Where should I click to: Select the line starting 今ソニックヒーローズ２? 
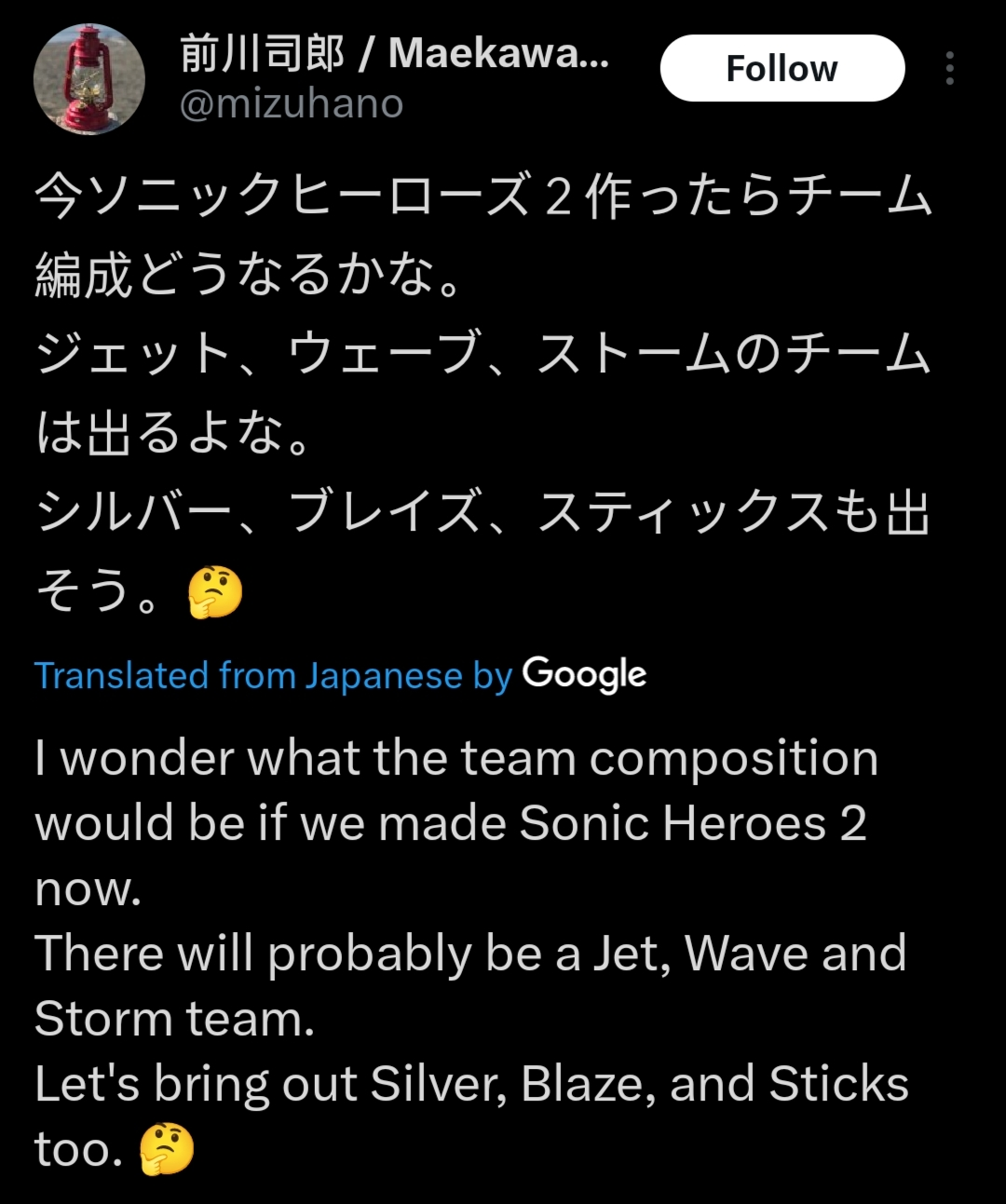click(483, 196)
